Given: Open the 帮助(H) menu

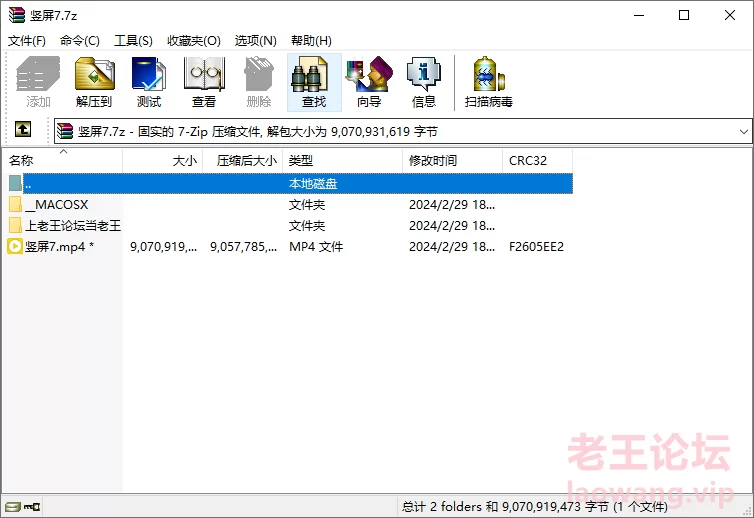Looking at the screenshot, I should click(x=312, y=41).
